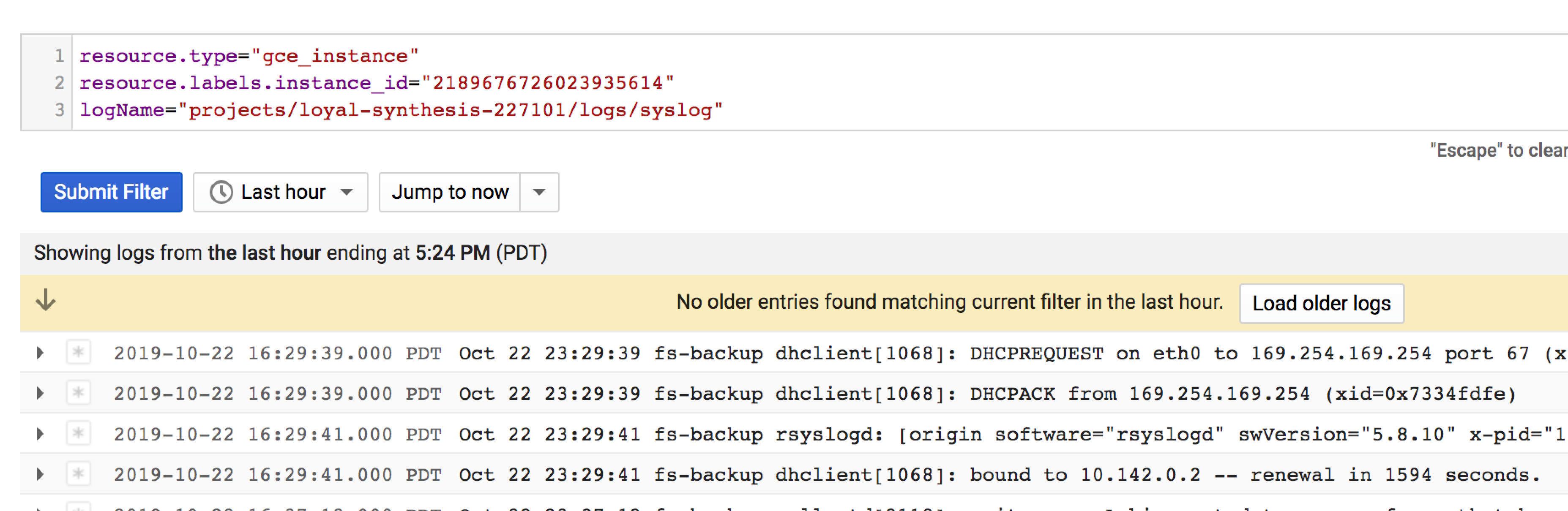Screen dimensions: 1568x511
Task: Click the instance_id filter line
Action: point(376,83)
